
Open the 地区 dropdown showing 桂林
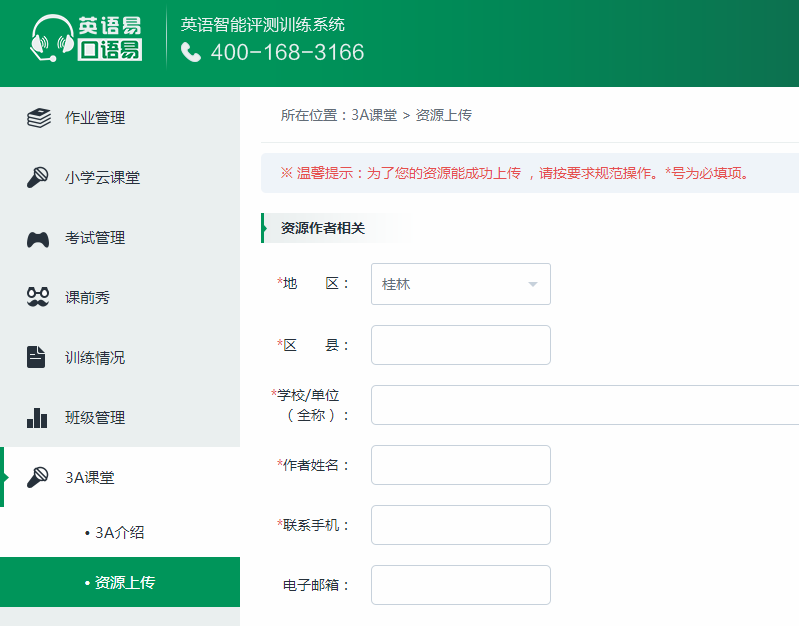461,284
